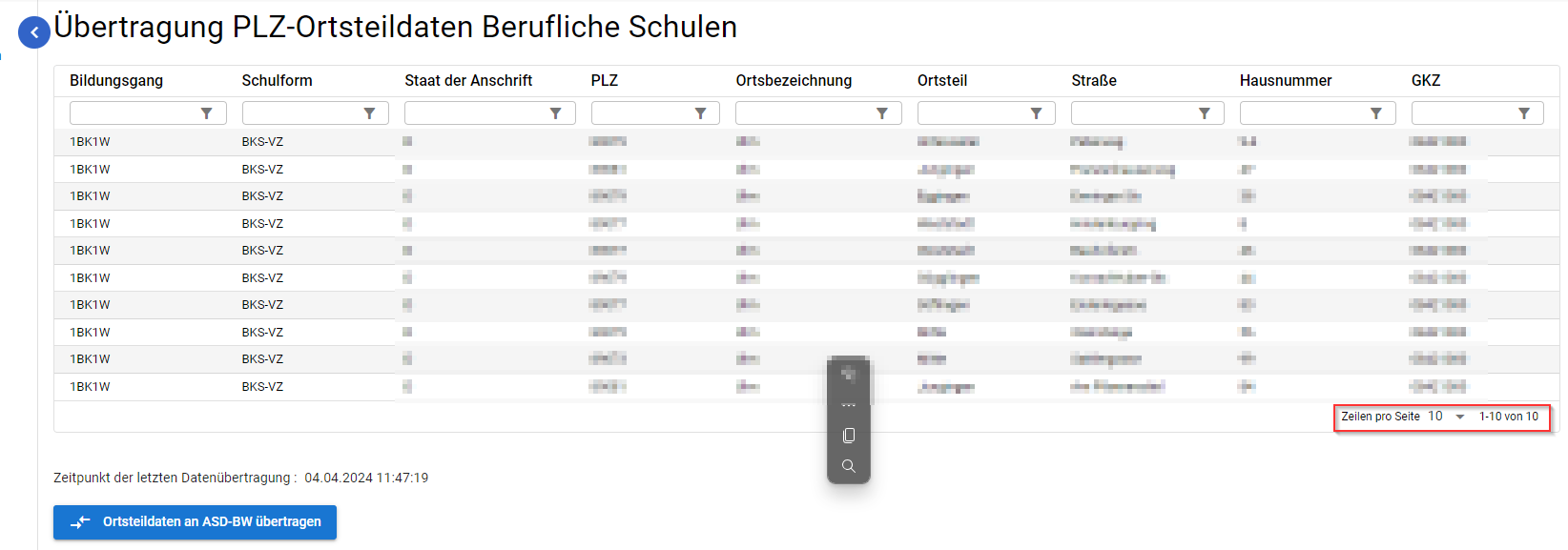Open the filter icon for the Bildungsgang column
1568x550 pixels.
[x=208, y=112]
